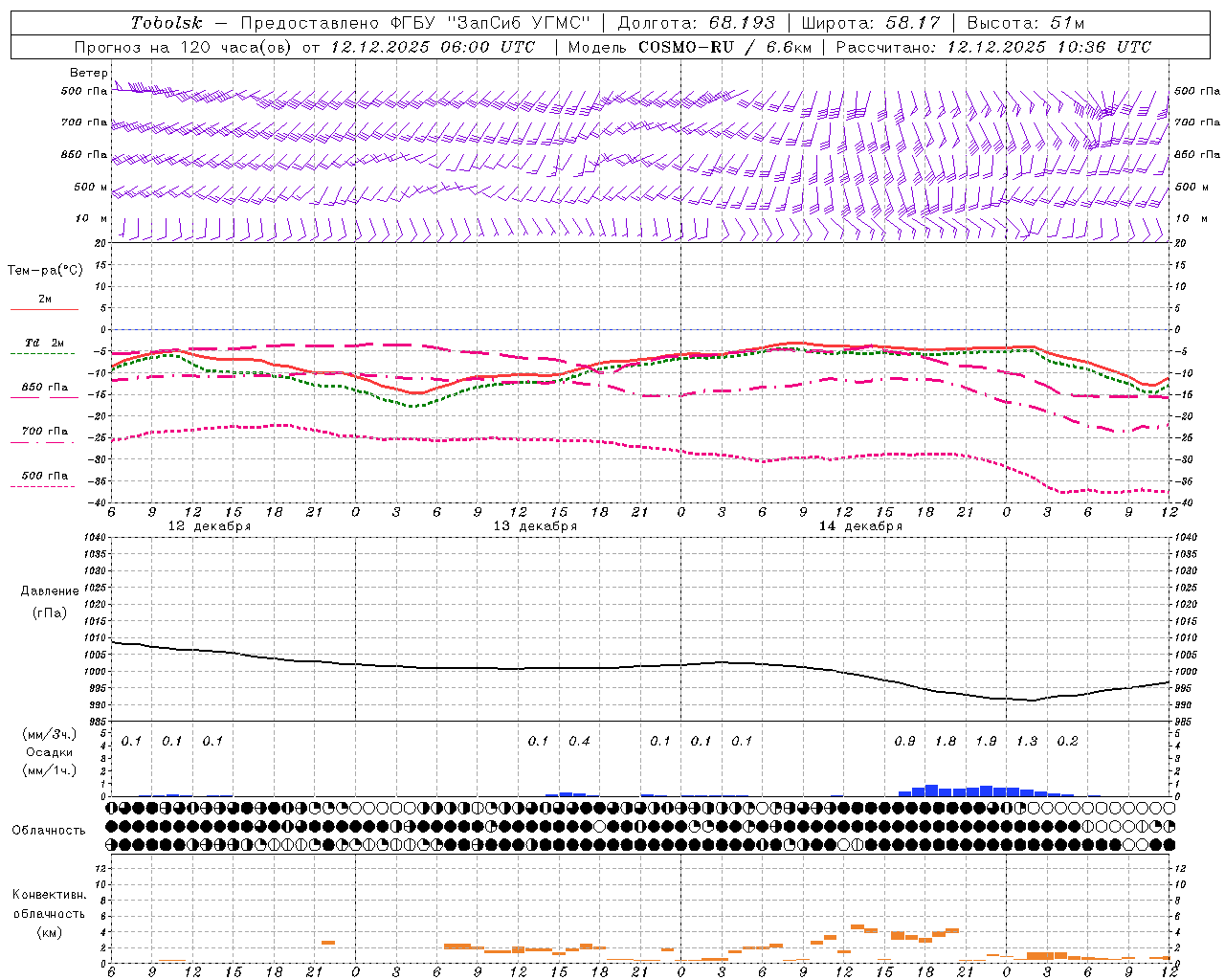Screen dimensions: 1225x980
Task: Click the precipitation value 1.3
Action: pyautogui.click(x=1027, y=742)
